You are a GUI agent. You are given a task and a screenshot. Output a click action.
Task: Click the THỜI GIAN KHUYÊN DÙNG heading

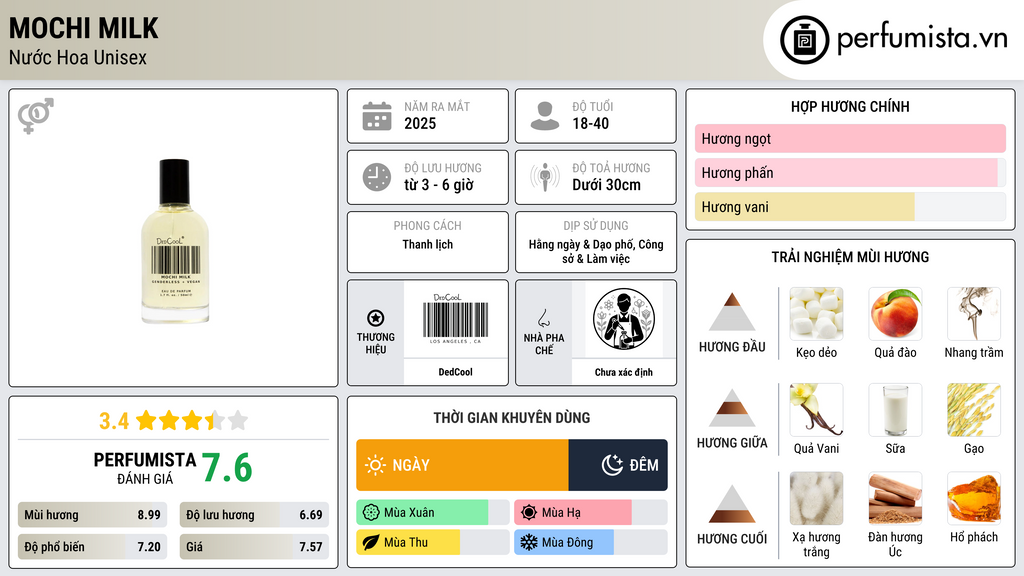[512, 418]
